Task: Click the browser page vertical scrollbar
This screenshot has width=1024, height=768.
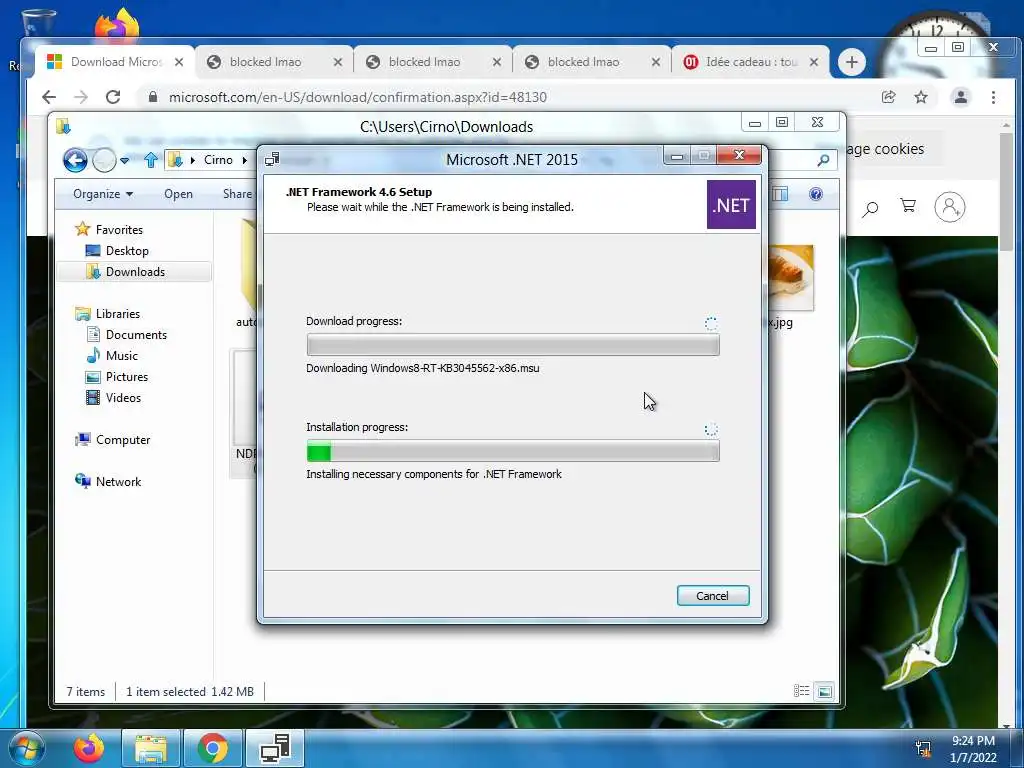Action: coord(1007,193)
